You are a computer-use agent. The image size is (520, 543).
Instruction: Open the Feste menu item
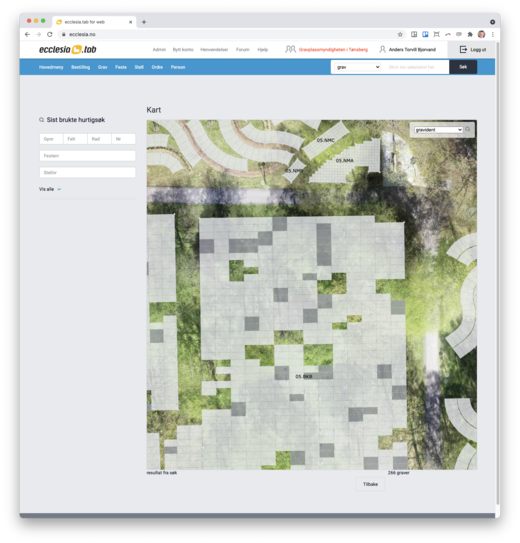[121, 67]
